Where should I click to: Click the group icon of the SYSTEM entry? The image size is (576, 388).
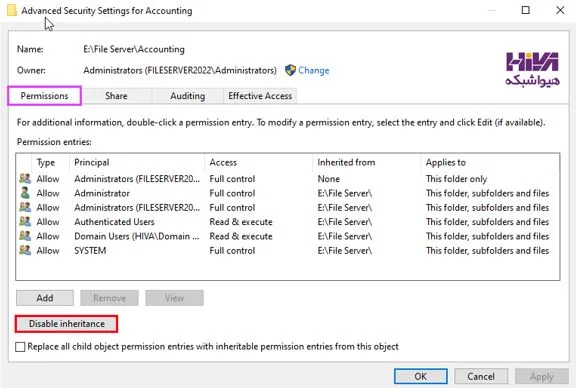click(25, 250)
